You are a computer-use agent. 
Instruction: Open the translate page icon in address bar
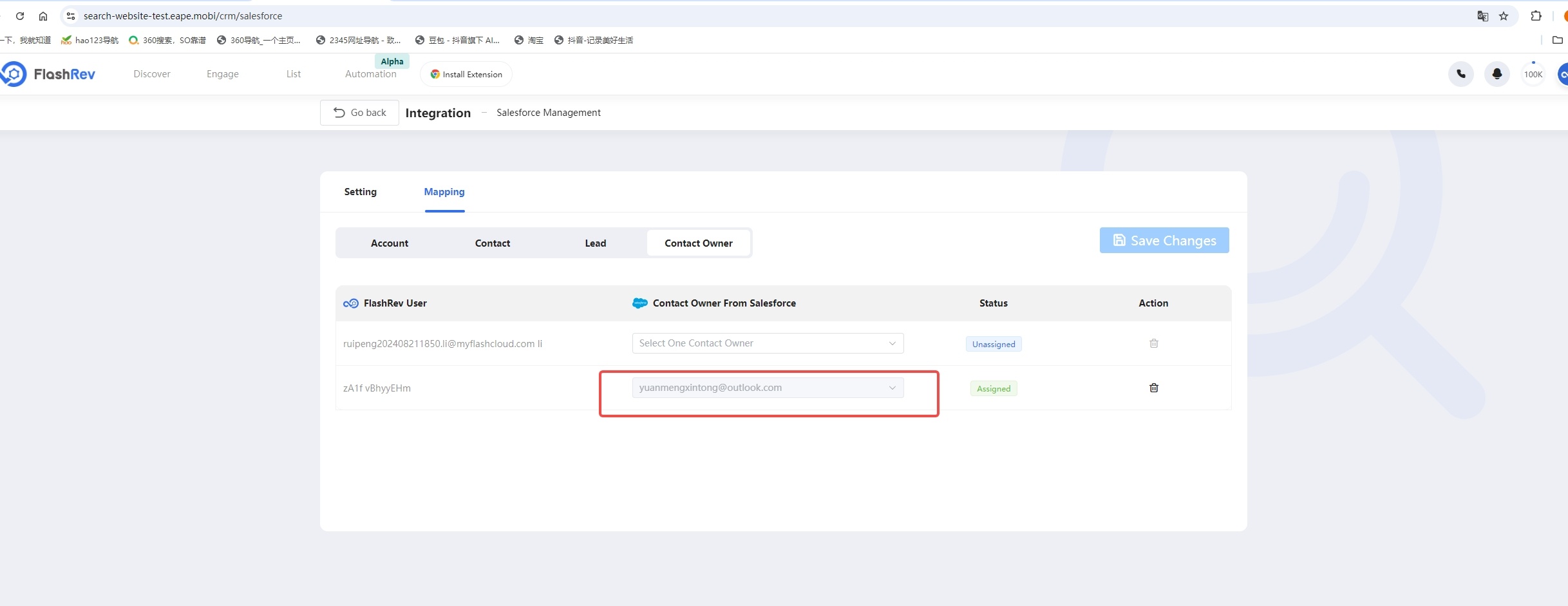(x=1482, y=16)
